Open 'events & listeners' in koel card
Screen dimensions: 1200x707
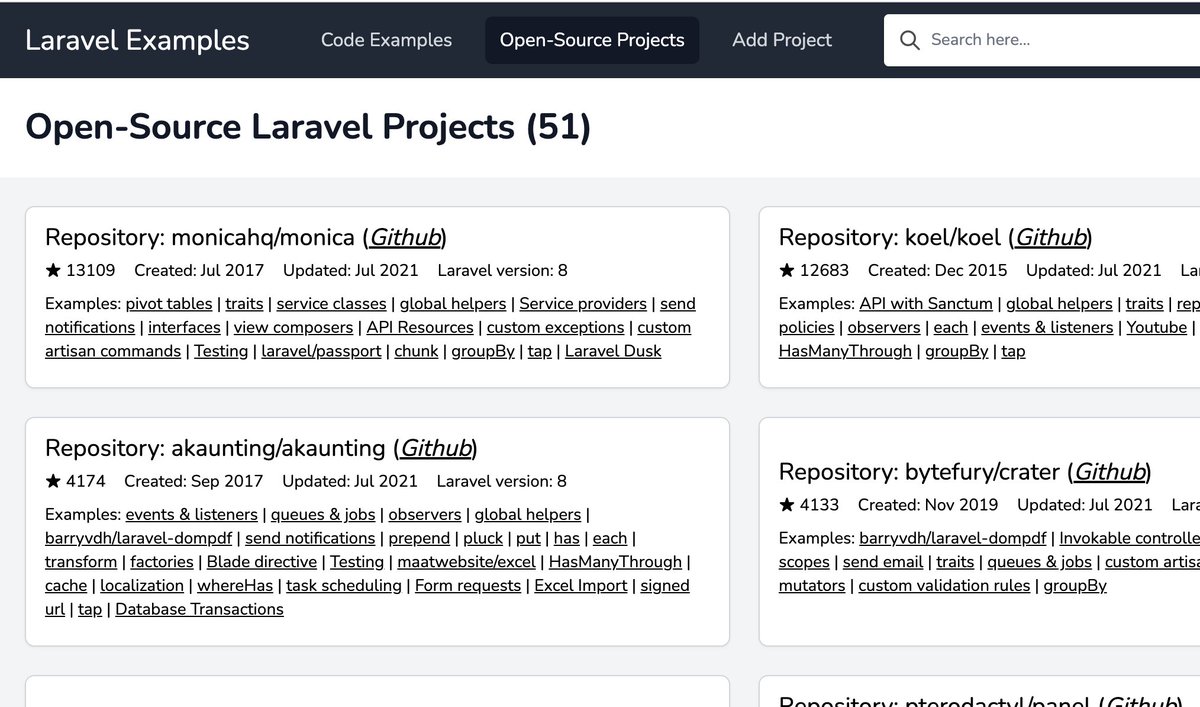1047,328
